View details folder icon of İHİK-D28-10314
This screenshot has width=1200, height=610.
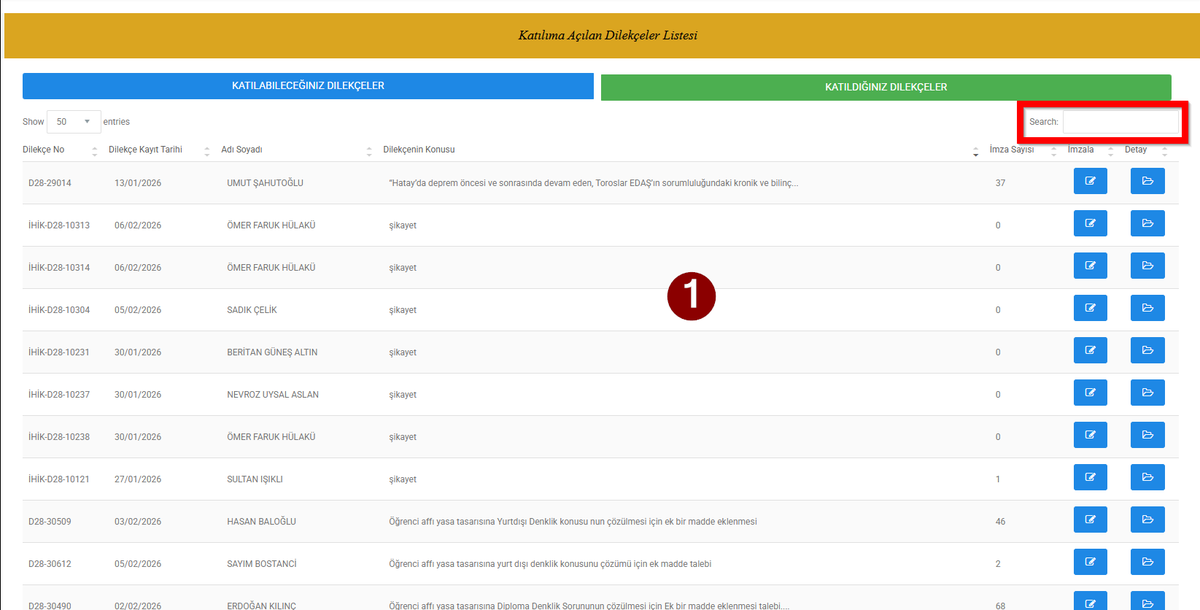(x=1147, y=266)
